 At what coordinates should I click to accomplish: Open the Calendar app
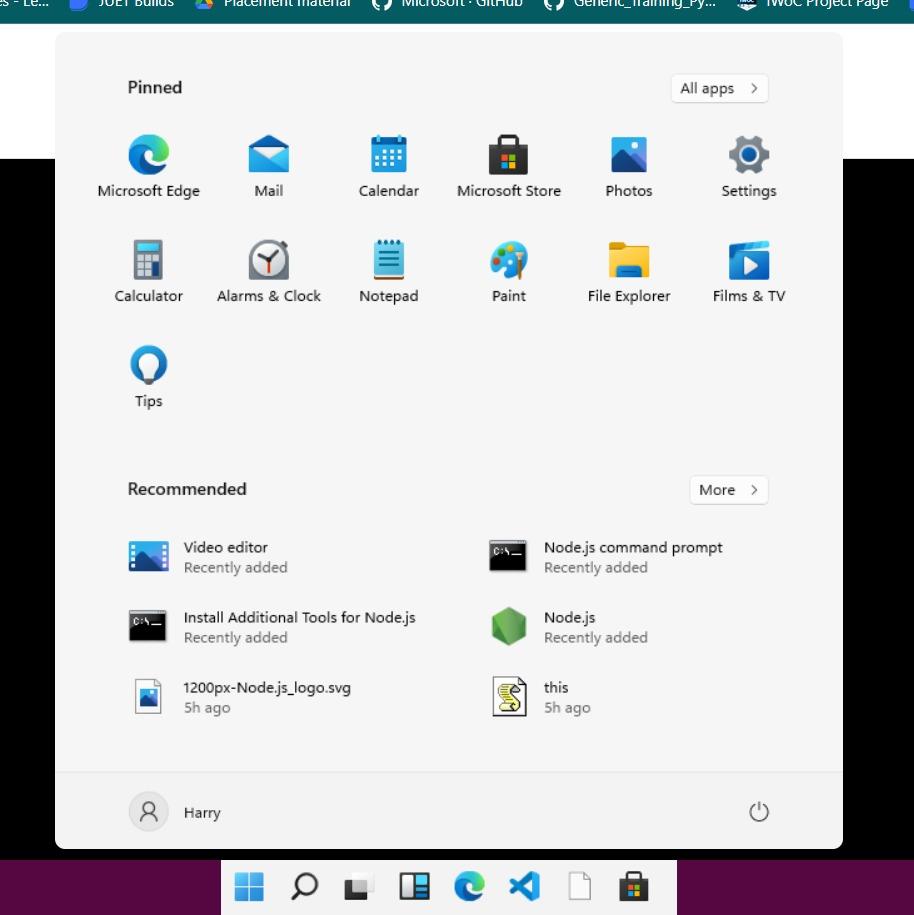(388, 165)
